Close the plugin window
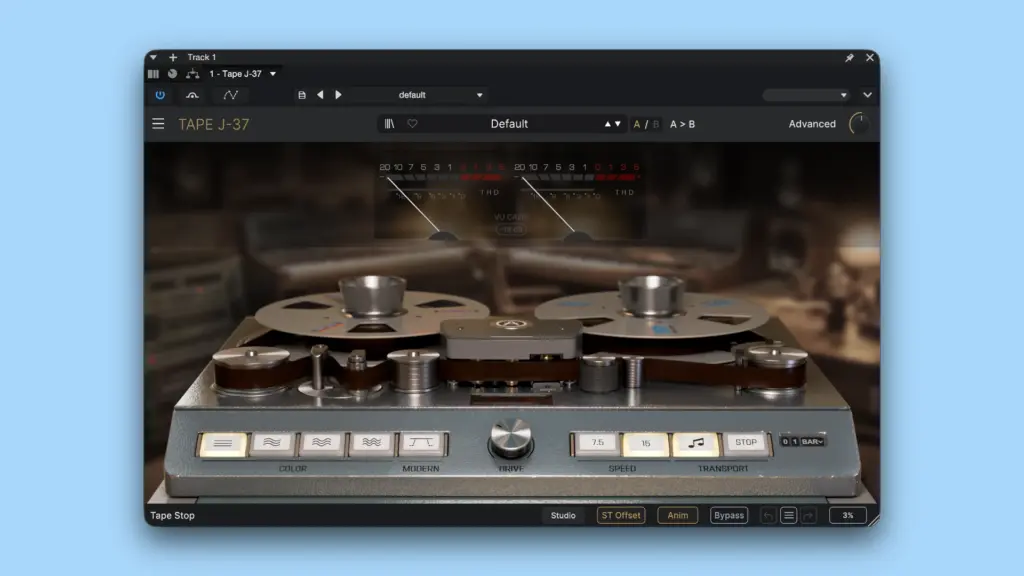 pos(870,57)
